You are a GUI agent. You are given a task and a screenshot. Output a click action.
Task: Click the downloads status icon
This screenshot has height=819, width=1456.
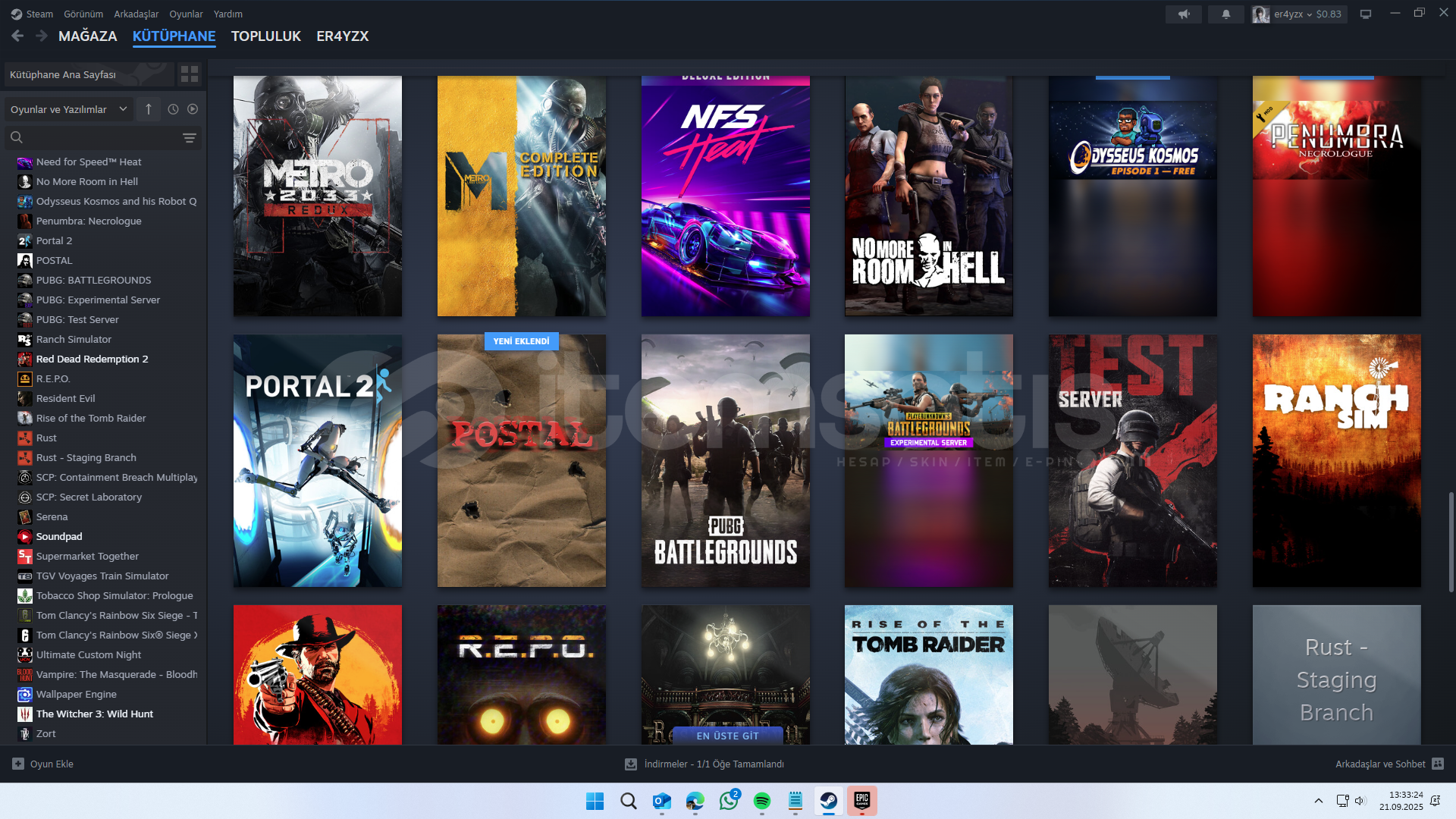point(631,764)
